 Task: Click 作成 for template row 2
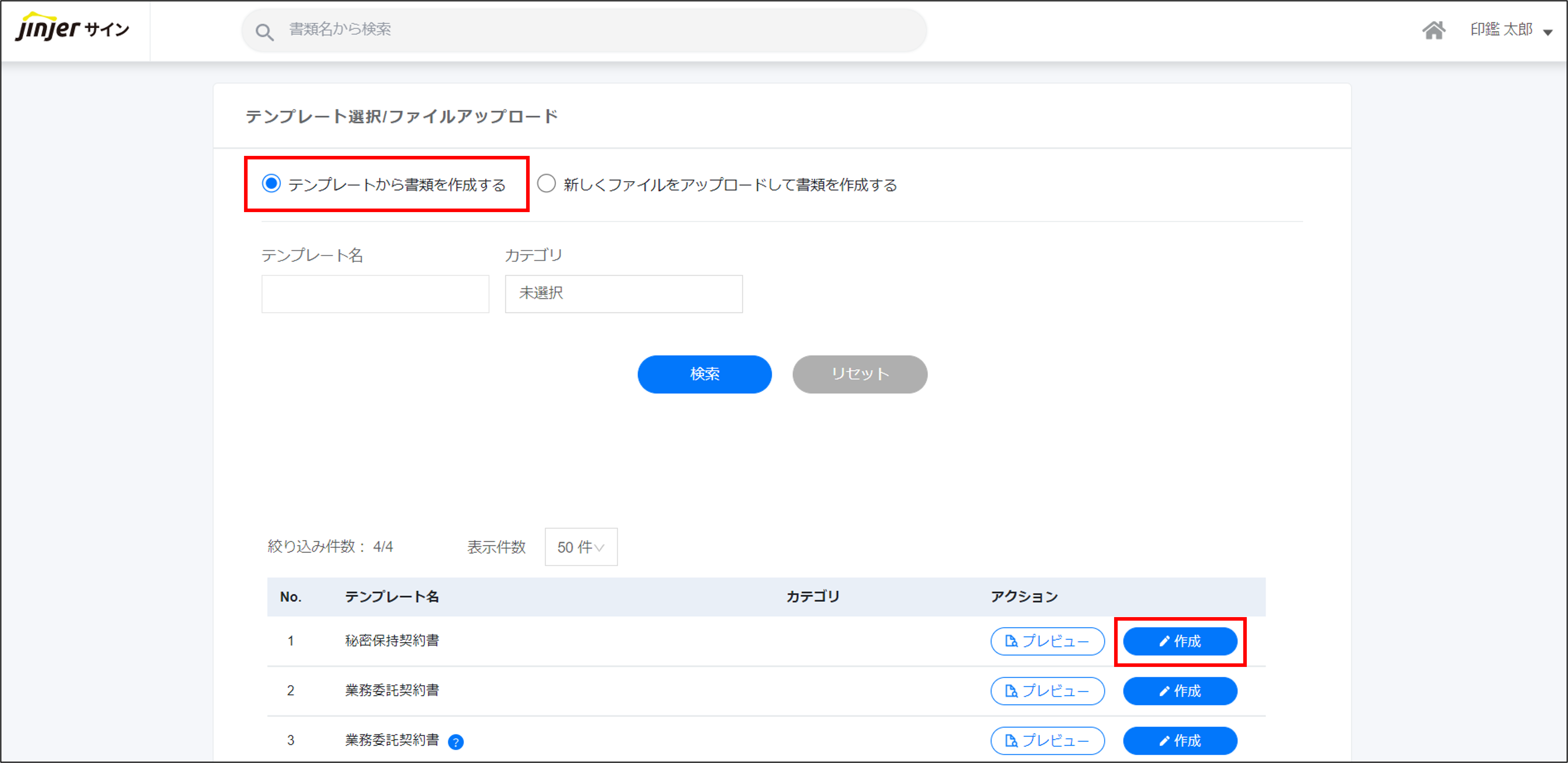click(x=1179, y=690)
